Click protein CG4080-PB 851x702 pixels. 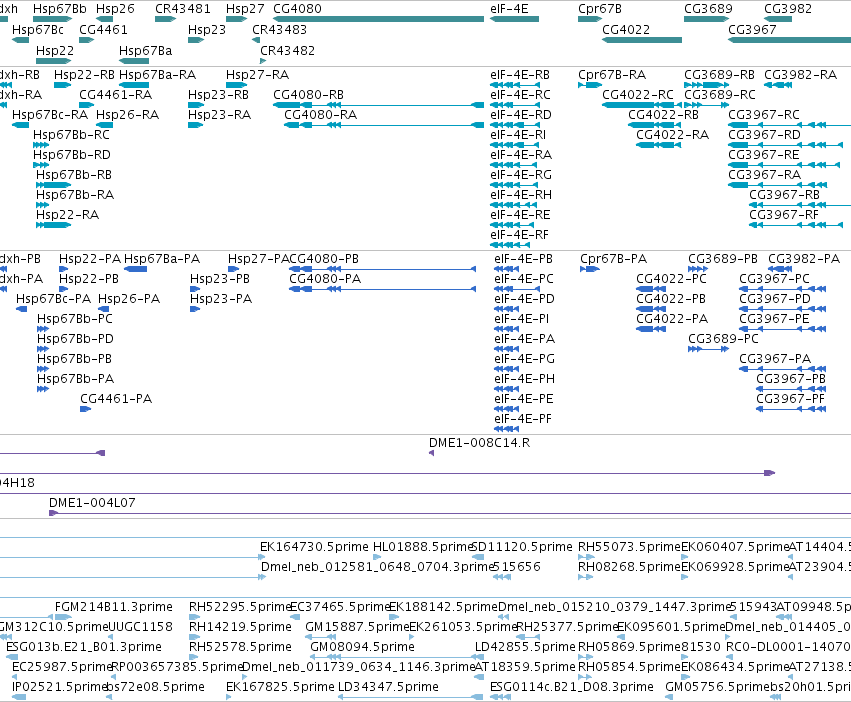click(x=324, y=258)
